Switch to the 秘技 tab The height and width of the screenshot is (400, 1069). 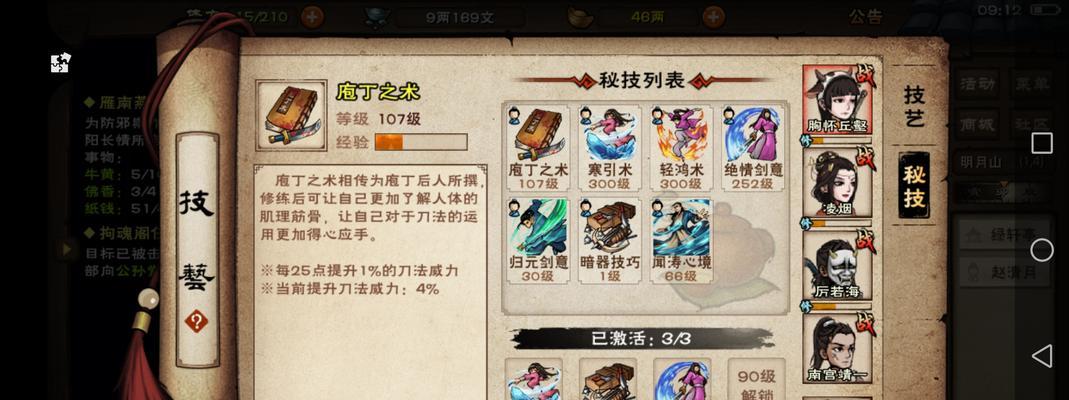coord(914,185)
